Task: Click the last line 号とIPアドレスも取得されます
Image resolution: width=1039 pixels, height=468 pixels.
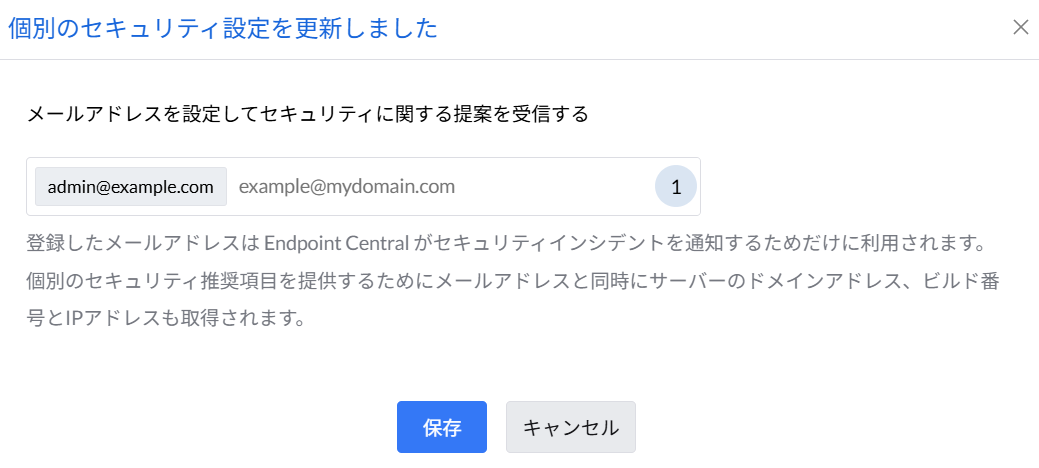Action: (164, 320)
